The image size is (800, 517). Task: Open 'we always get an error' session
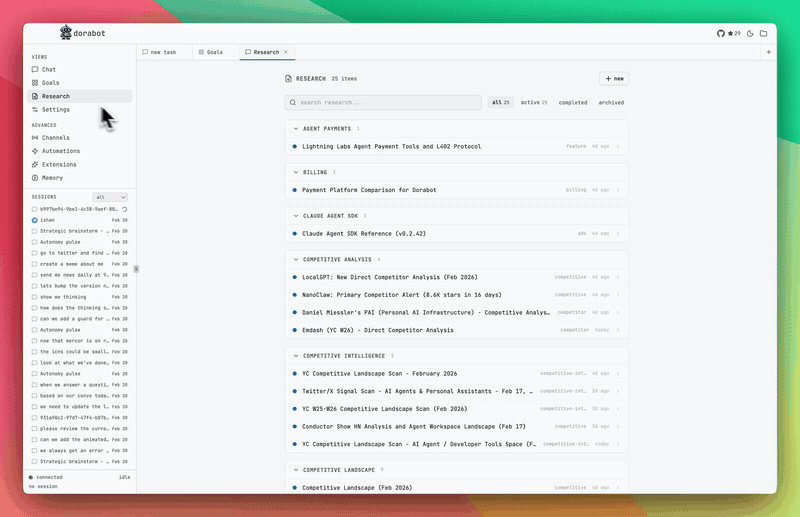80,451
